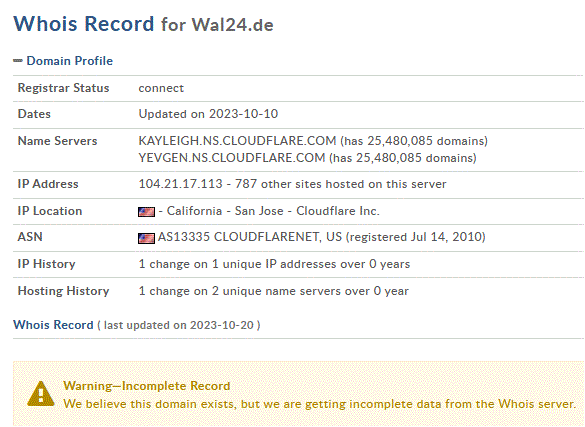Click the minus icon beside Domain Profile

18,61
